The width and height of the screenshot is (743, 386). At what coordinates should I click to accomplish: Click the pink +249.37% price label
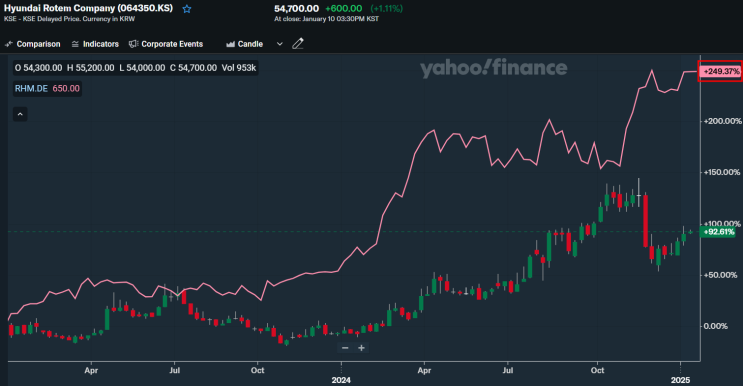click(720, 72)
